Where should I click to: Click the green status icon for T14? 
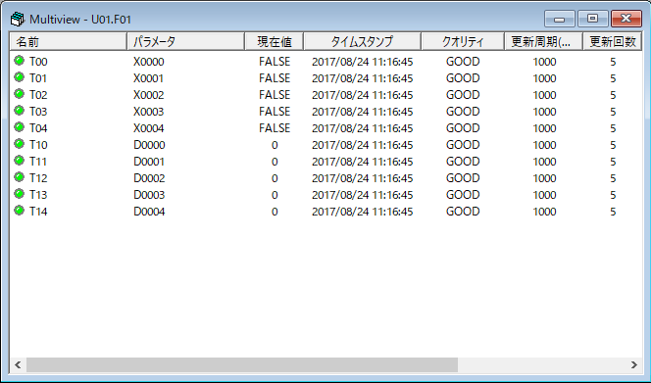pos(19,210)
